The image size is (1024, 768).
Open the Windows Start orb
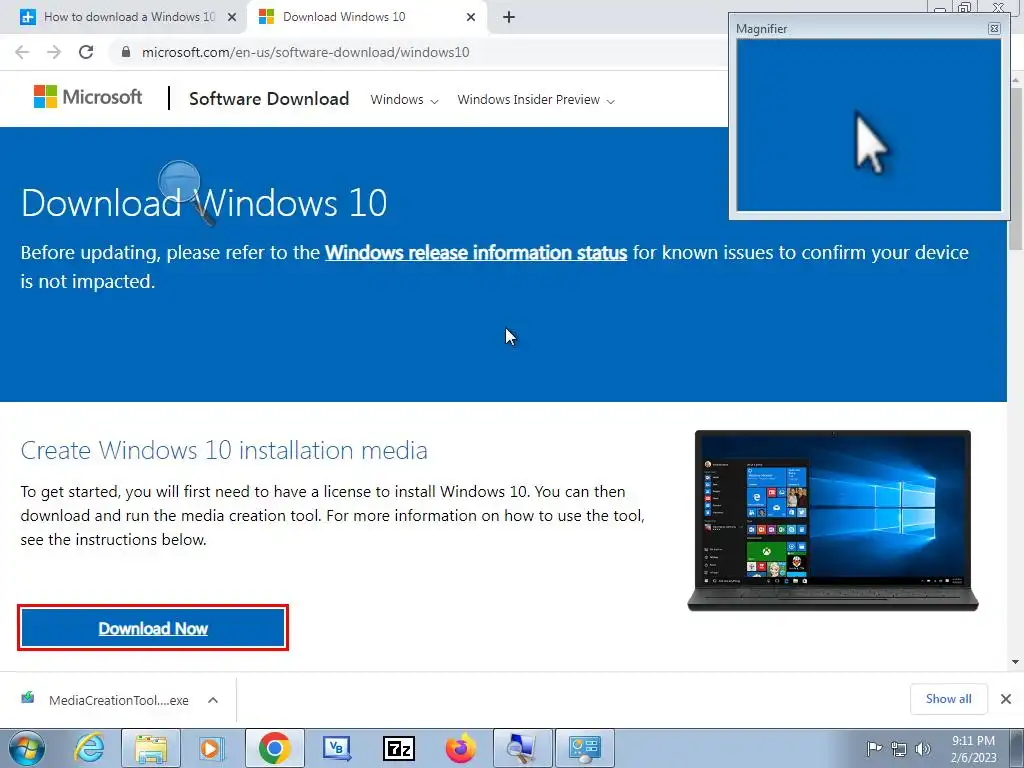click(x=27, y=748)
